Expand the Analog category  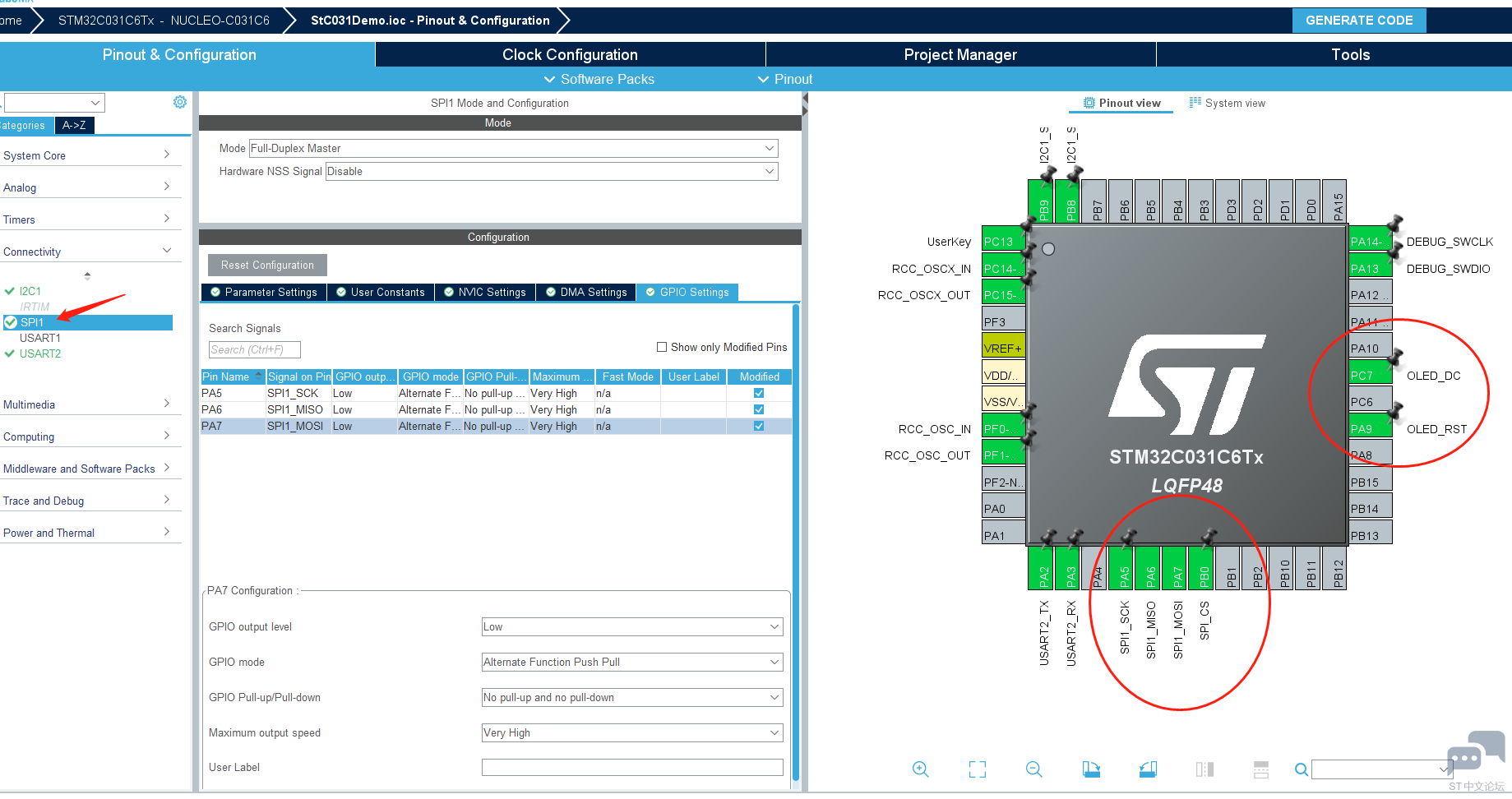coord(89,187)
